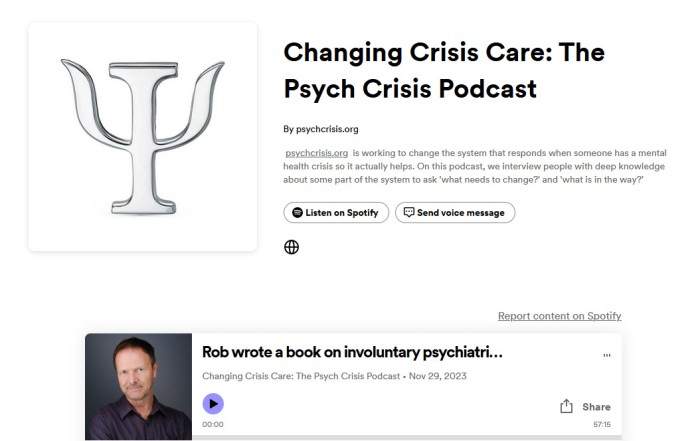The width and height of the screenshot is (700, 441).
Task: Click the episode progress bar
Action: [407, 437]
